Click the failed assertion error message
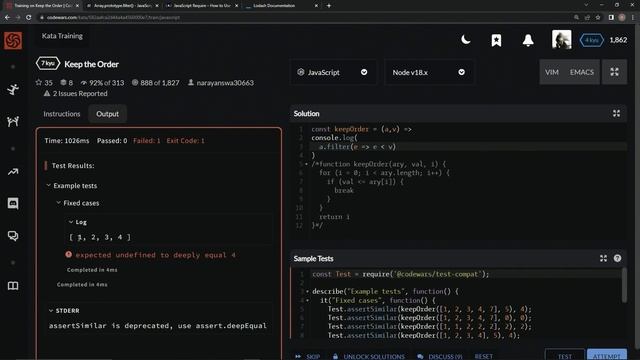This screenshot has height=360, width=640. coord(156,255)
